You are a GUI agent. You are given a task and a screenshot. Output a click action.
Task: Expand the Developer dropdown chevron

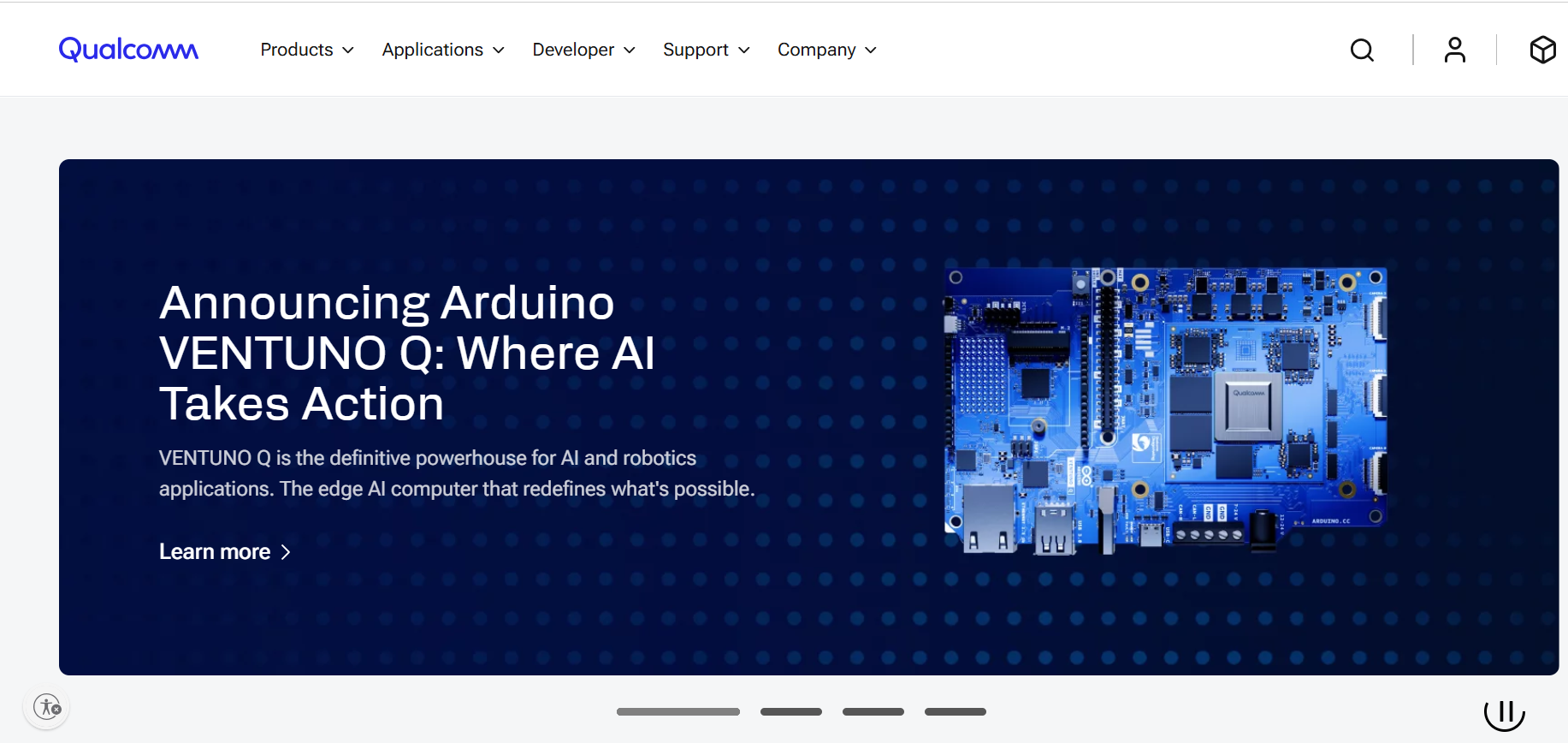click(630, 51)
